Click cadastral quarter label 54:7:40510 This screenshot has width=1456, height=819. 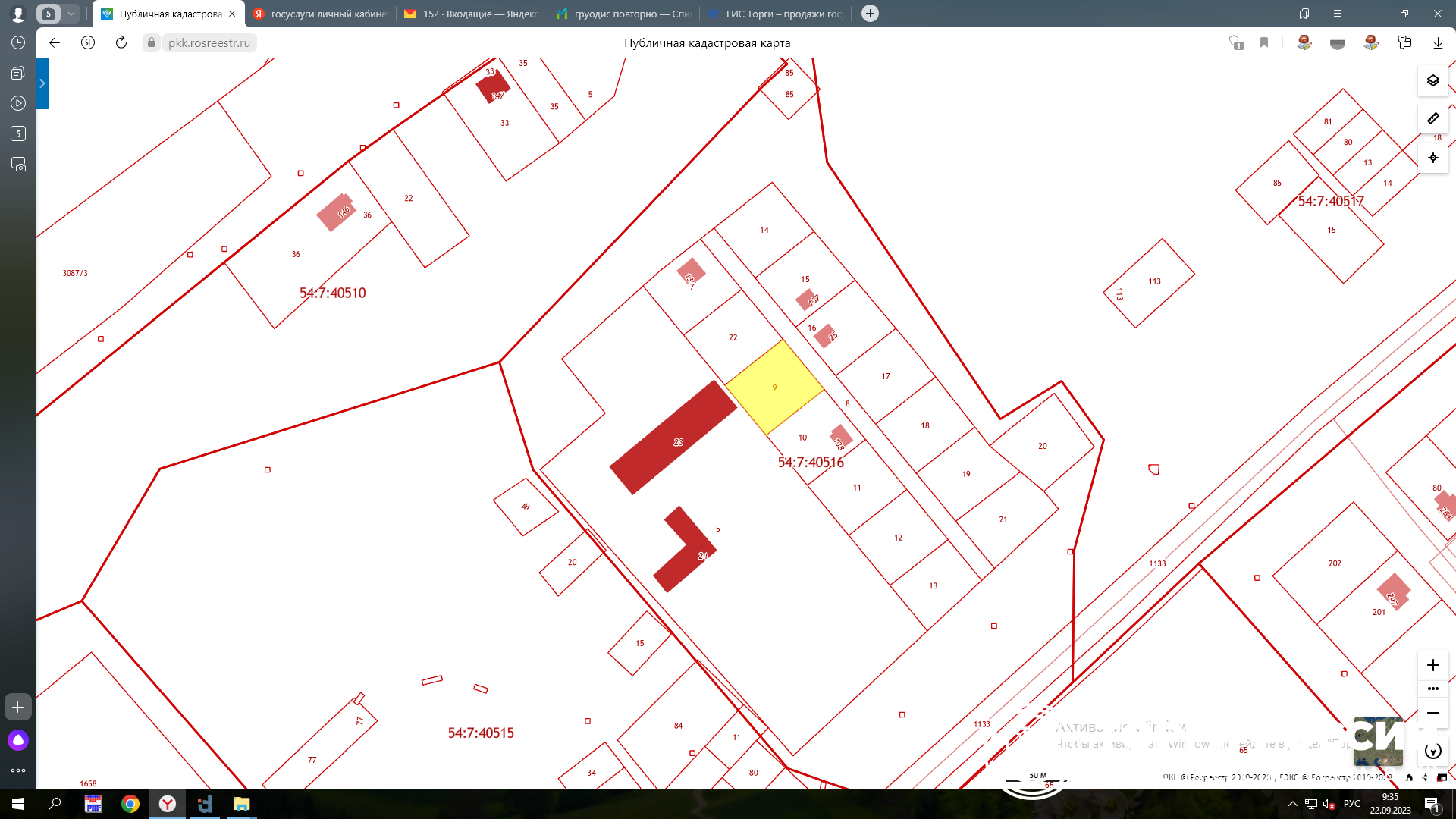coord(332,293)
